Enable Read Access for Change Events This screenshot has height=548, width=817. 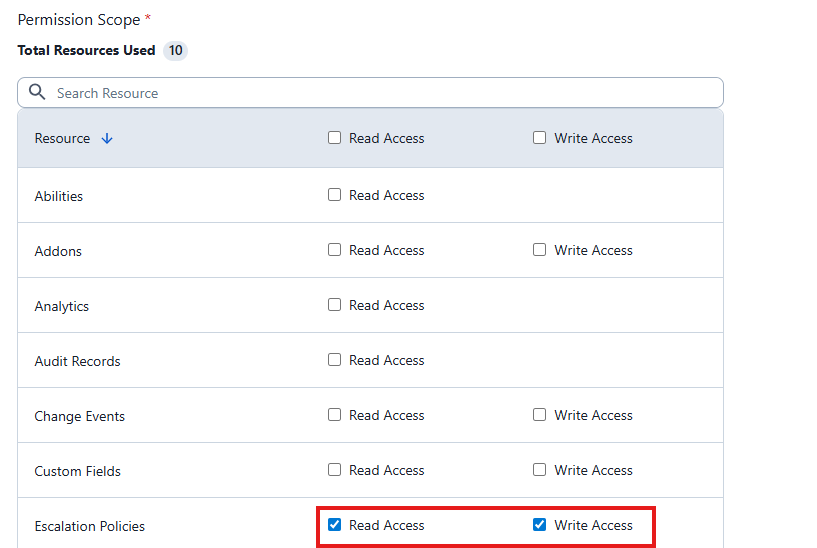[x=335, y=415]
